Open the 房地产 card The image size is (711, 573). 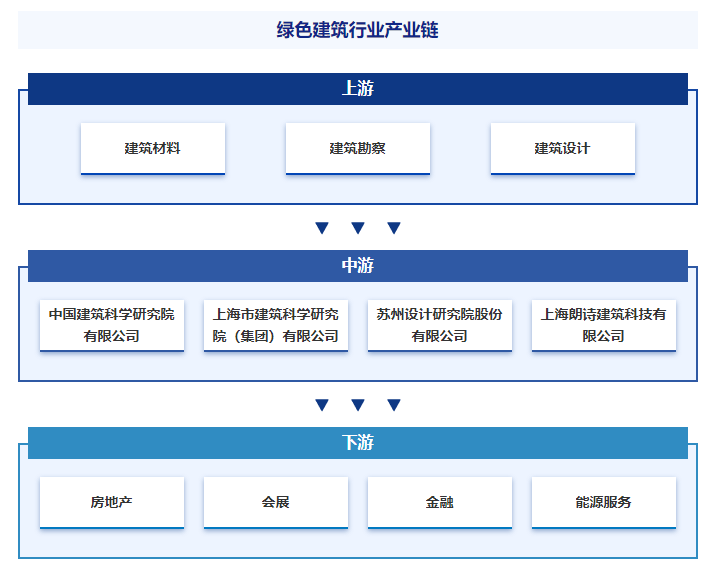point(112,502)
